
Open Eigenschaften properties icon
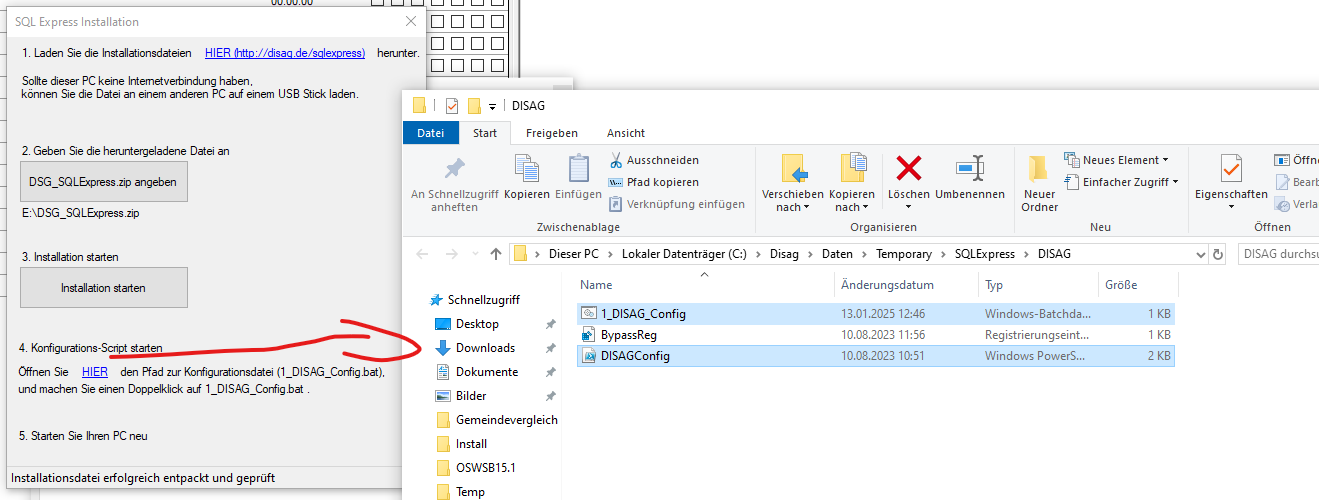coord(1231,170)
